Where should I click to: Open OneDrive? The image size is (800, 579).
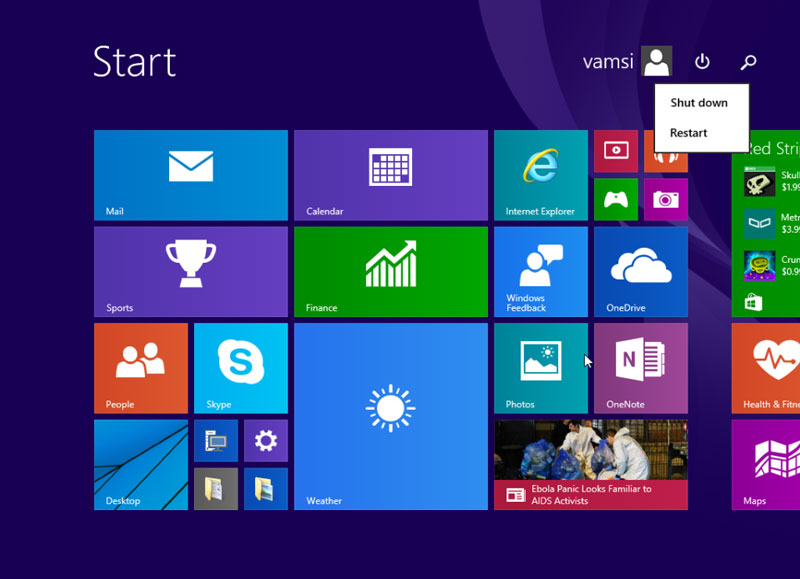click(640, 271)
